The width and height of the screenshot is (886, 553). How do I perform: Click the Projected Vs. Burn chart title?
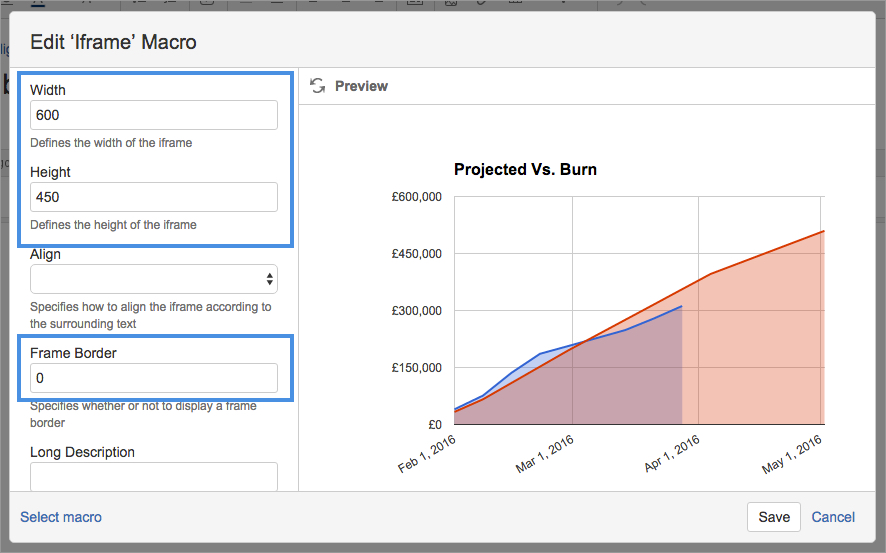pyautogui.click(x=525, y=169)
